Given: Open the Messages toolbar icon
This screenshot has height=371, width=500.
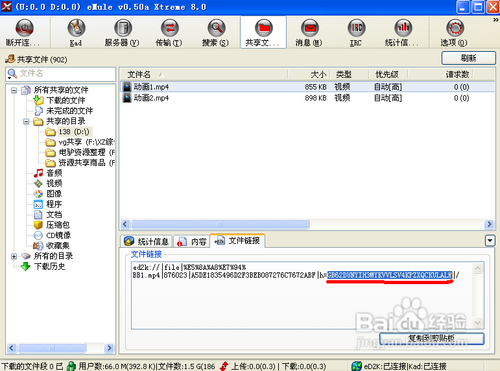Looking at the screenshot, I should click(x=310, y=28).
